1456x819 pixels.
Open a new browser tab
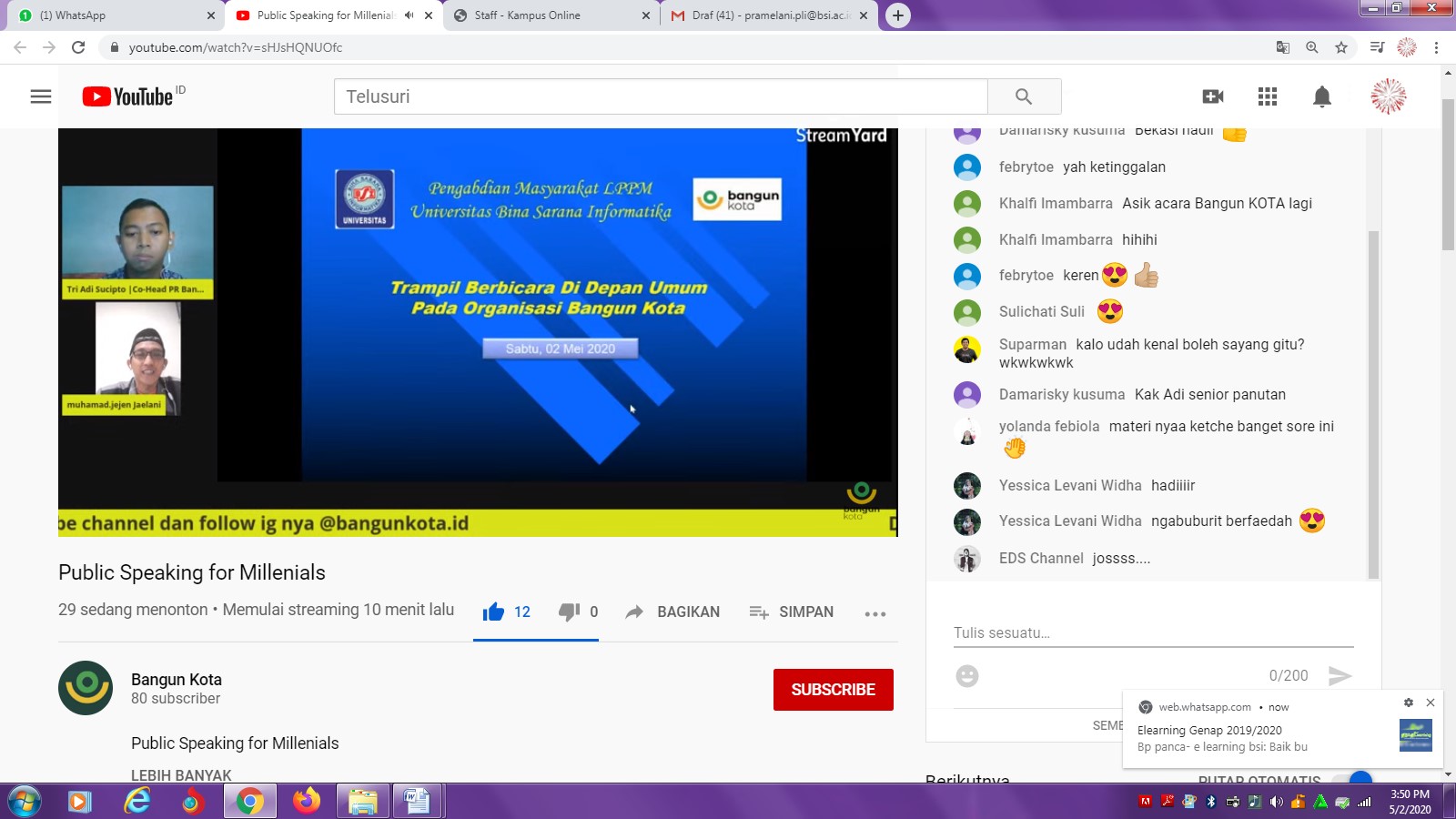(898, 15)
